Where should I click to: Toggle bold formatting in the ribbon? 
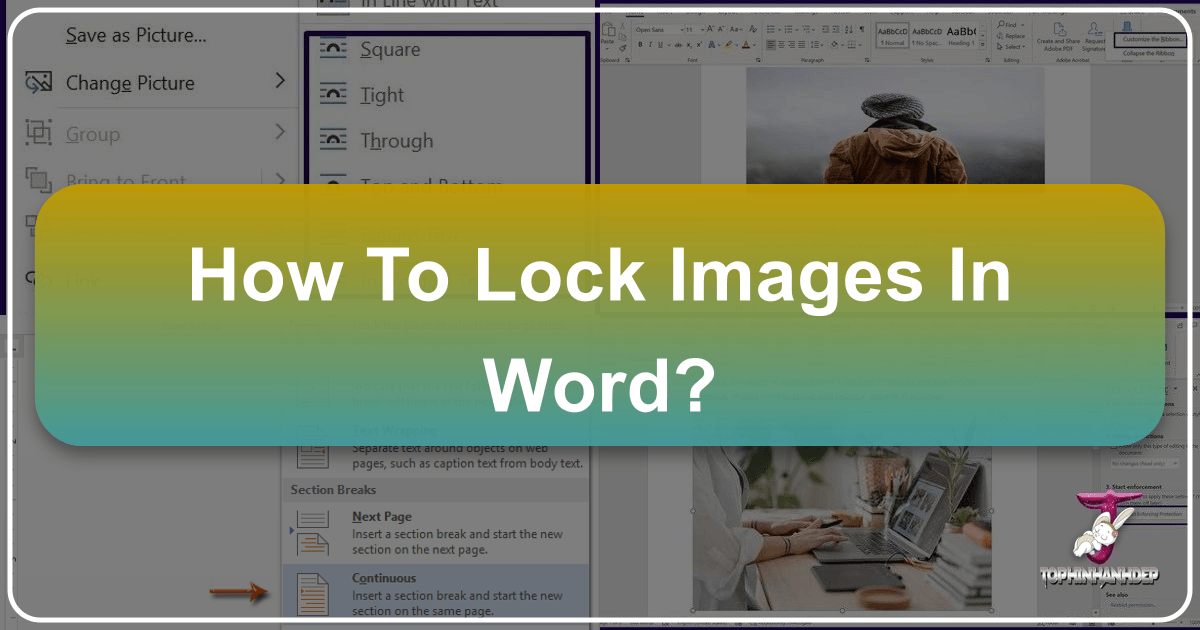click(x=639, y=45)
